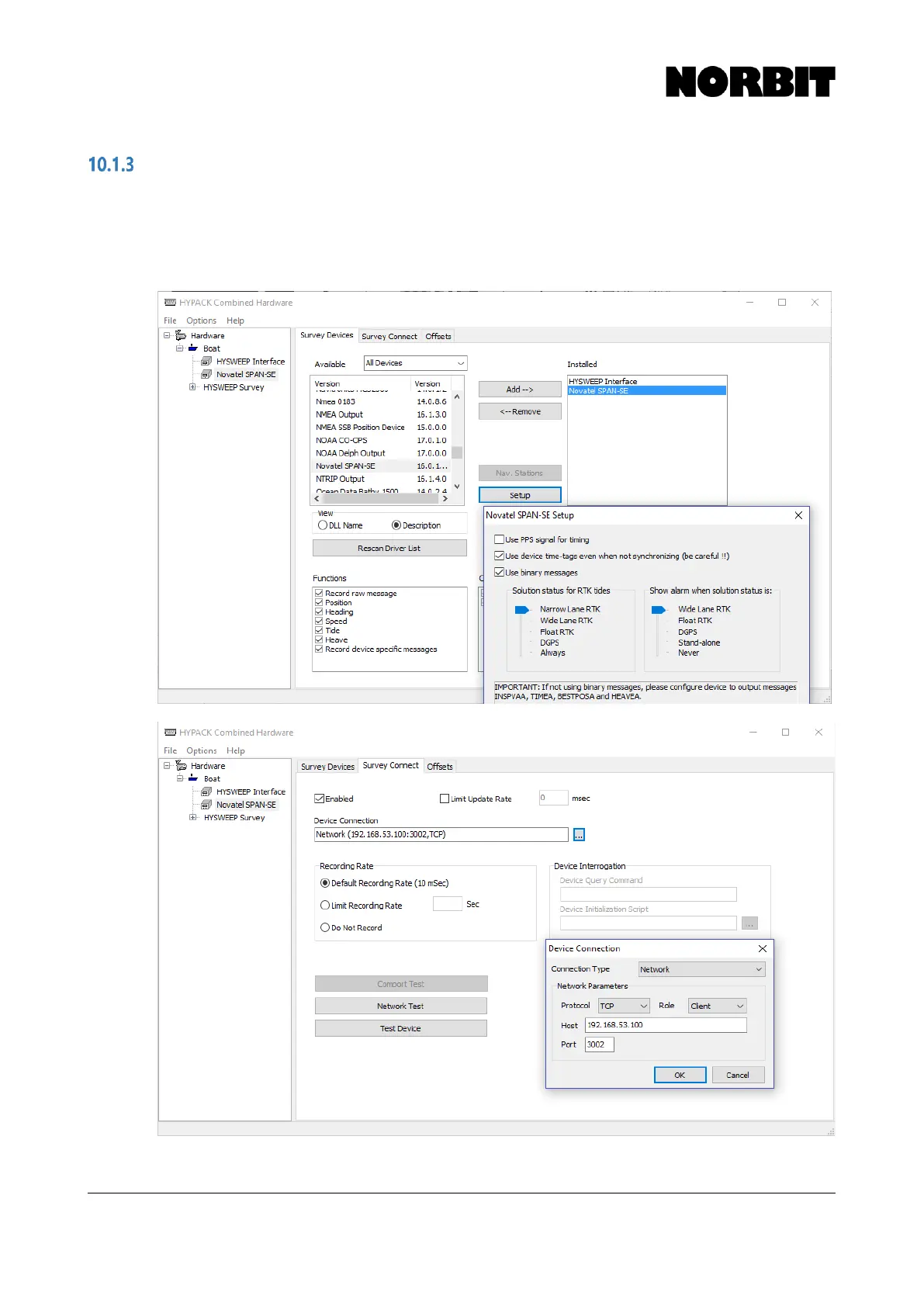Click Novatel SPAN-SE device icon in lower window tree
The width and height of the screenshot is (924, 1306).
(206, 805)
